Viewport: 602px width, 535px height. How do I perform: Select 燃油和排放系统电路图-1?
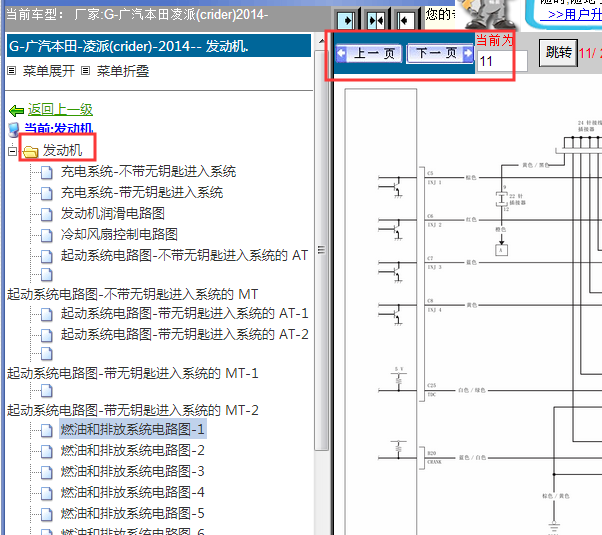pos(132,429)
